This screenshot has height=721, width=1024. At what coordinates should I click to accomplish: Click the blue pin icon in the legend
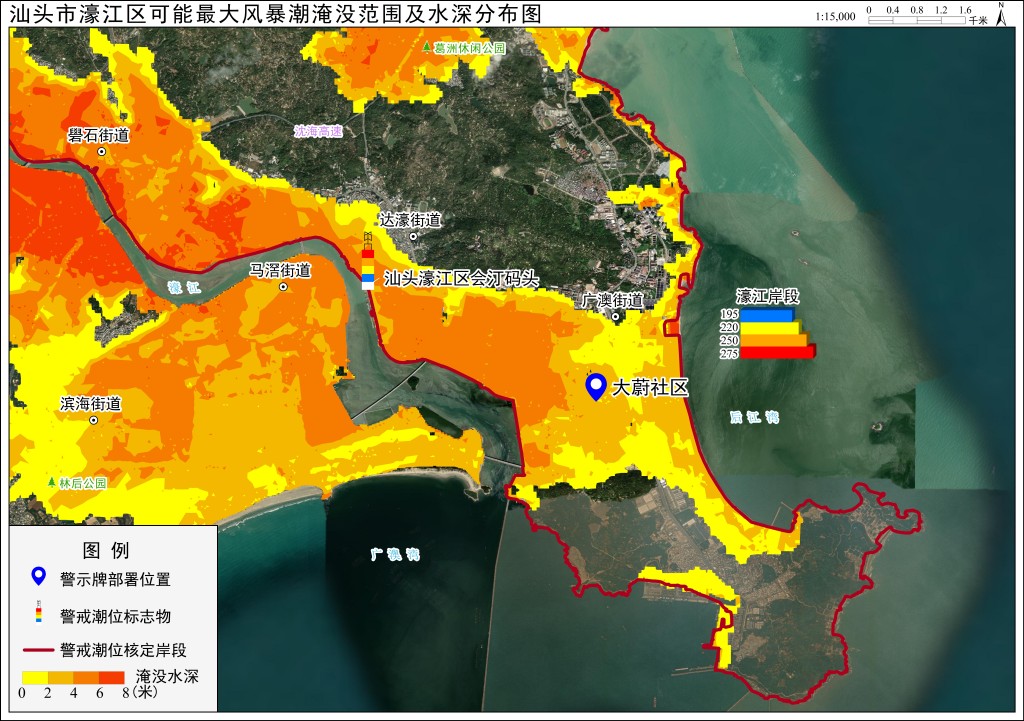(x=39, y=576)
